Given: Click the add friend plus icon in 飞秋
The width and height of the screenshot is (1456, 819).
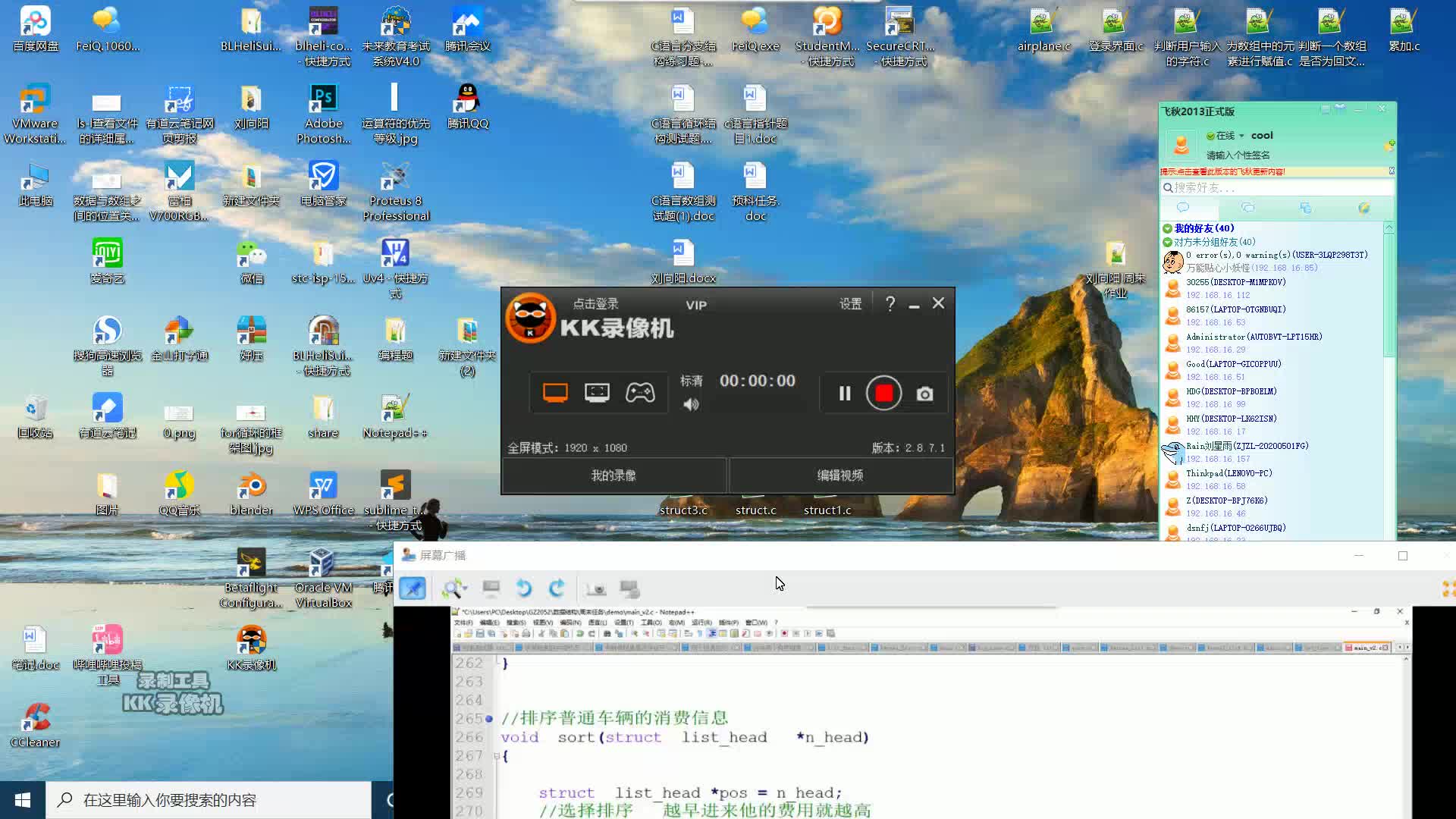Looking at the screenshot, I should pos(1391,144).
